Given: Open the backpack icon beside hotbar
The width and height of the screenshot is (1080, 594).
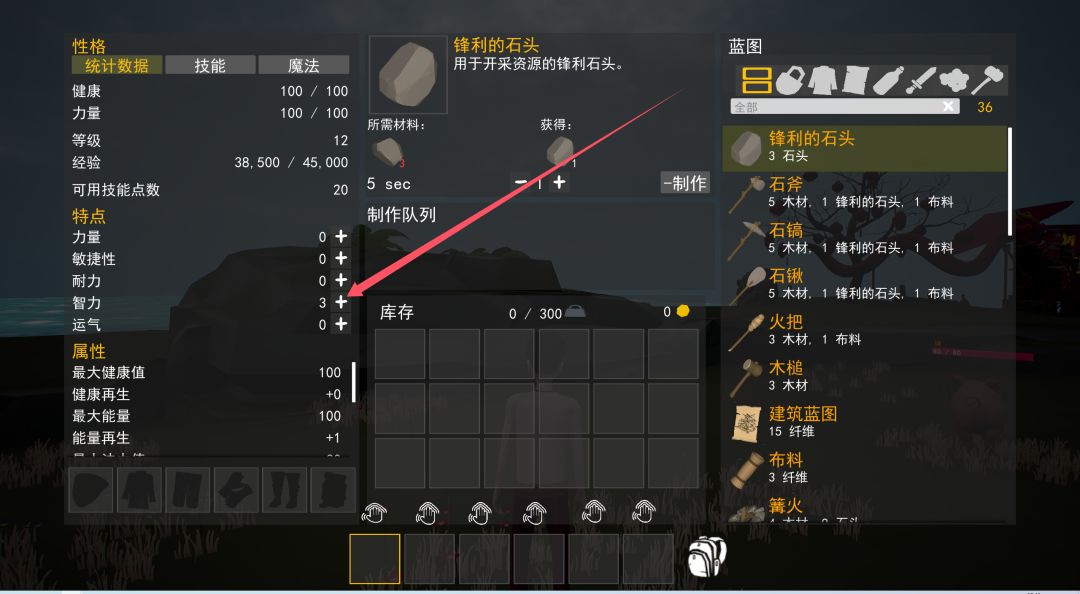Looking at the screenshot, I should click(707, 557).
